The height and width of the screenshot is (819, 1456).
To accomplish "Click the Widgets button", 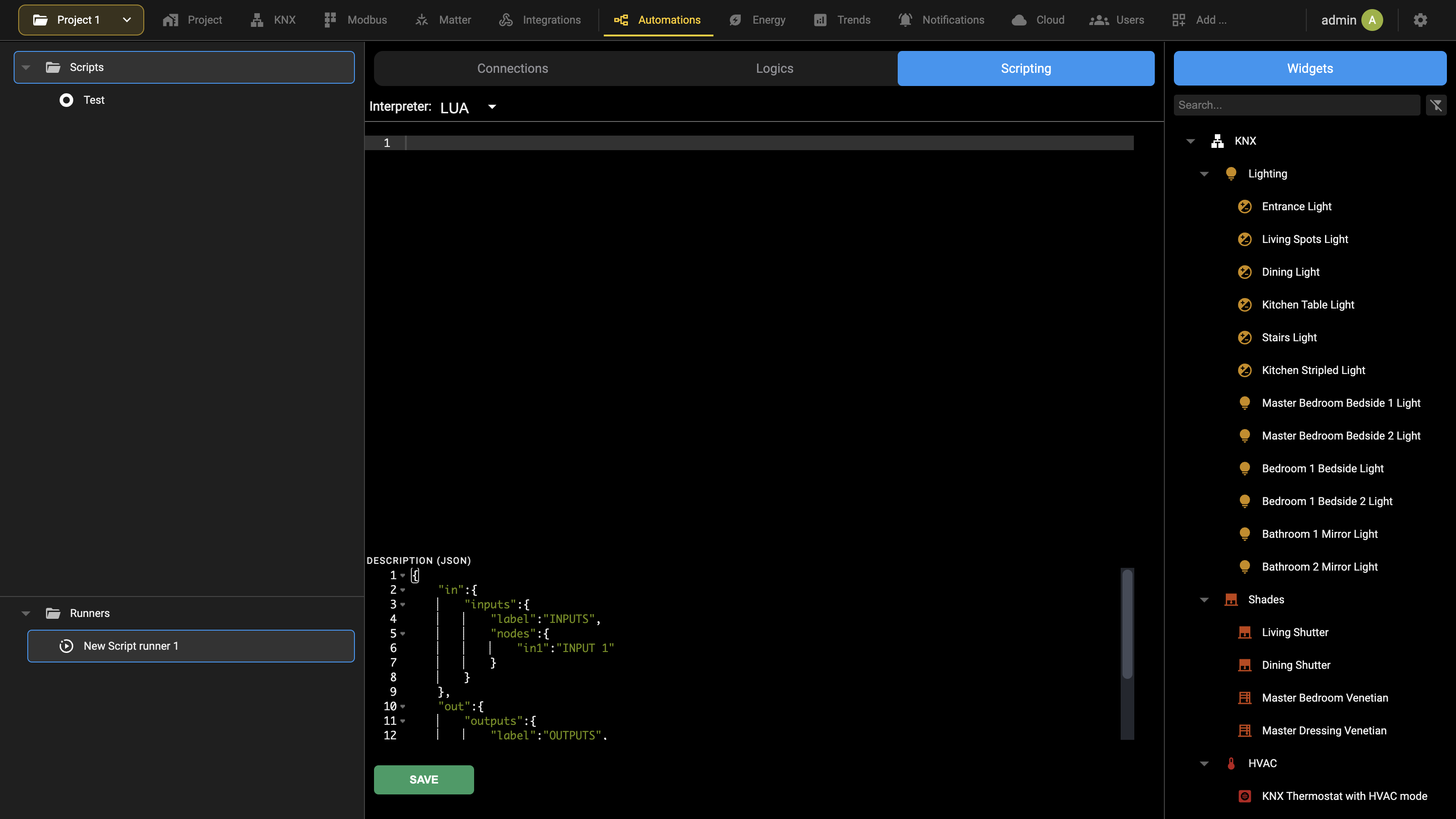I will [1310, 68].
